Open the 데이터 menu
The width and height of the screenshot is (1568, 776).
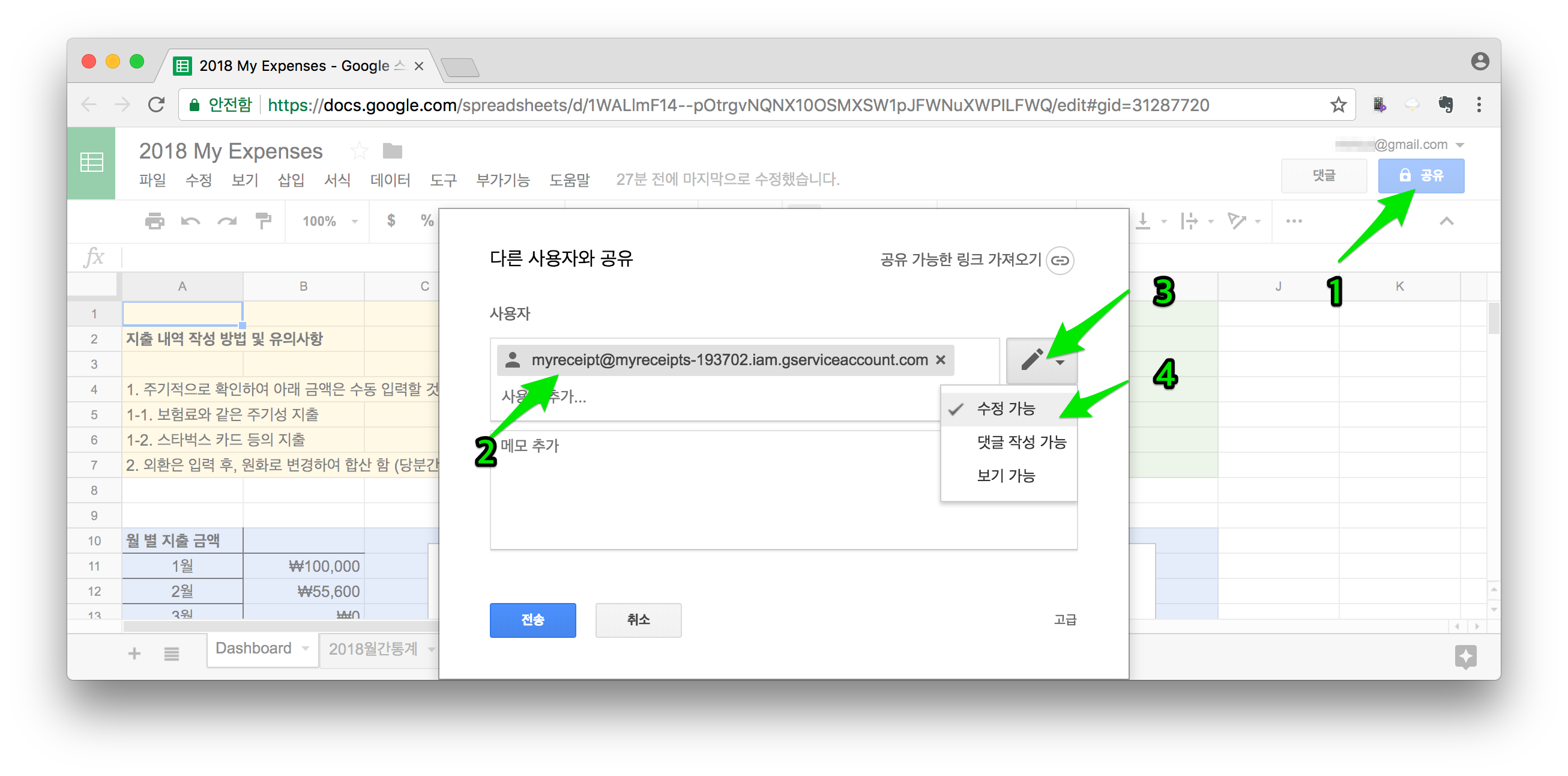pyautogui.click(x=390, y=180)
